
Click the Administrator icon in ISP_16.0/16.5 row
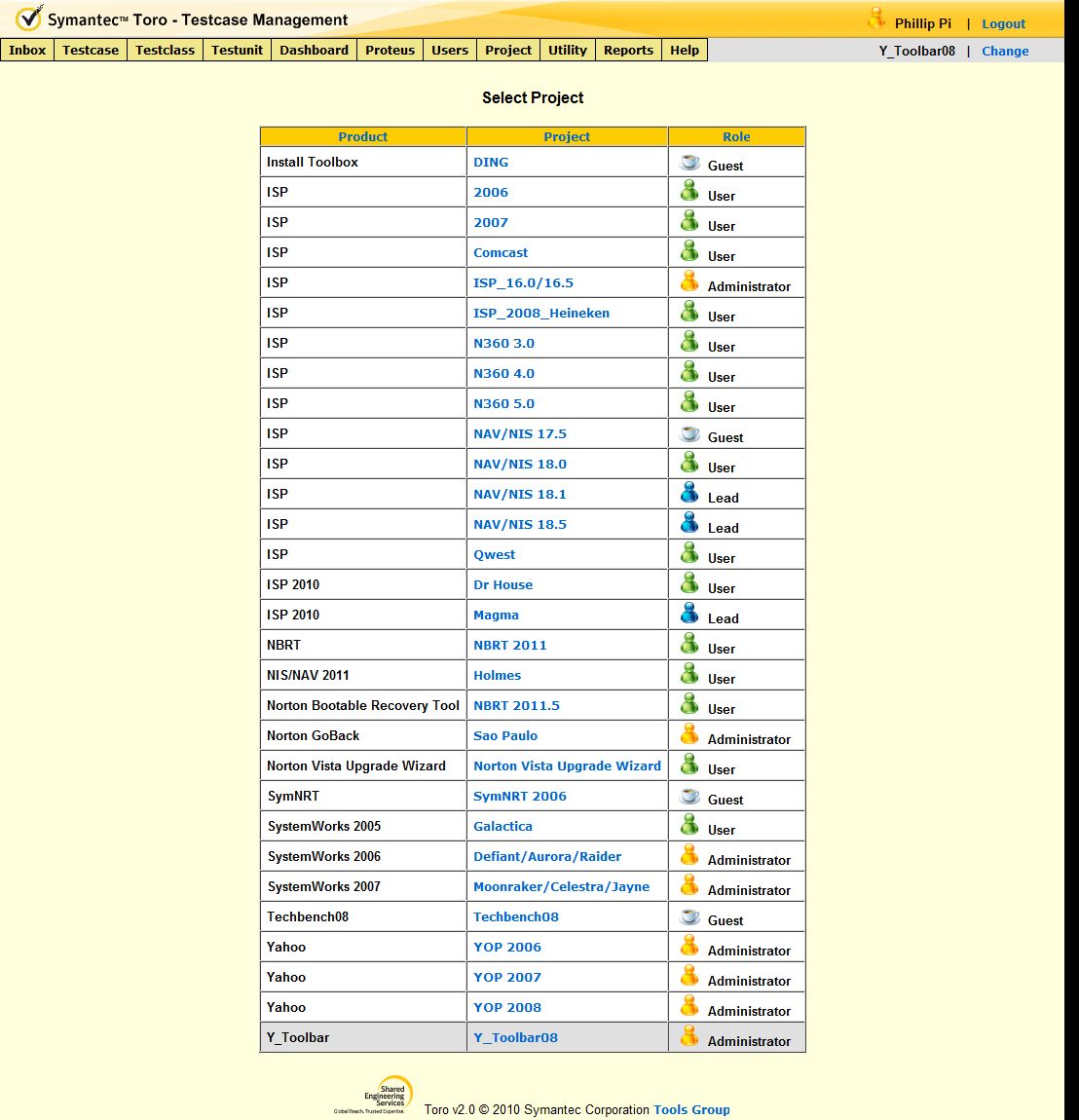(689, 280)
